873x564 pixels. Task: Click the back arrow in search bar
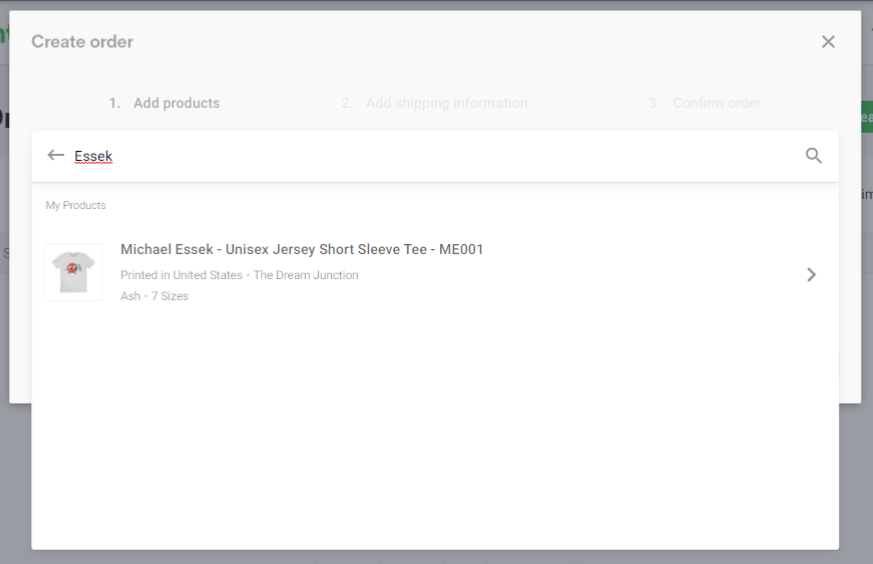pos(56,155)
